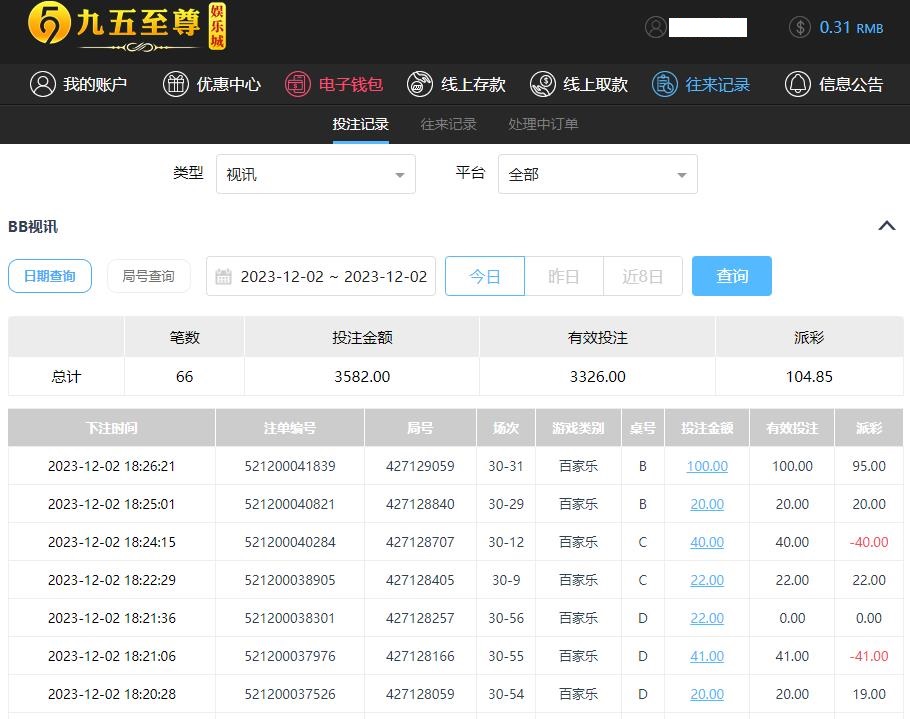Screen dimensions: 910x719
Task: Click the date range input 2023-12-02
Action: (321, 276)
